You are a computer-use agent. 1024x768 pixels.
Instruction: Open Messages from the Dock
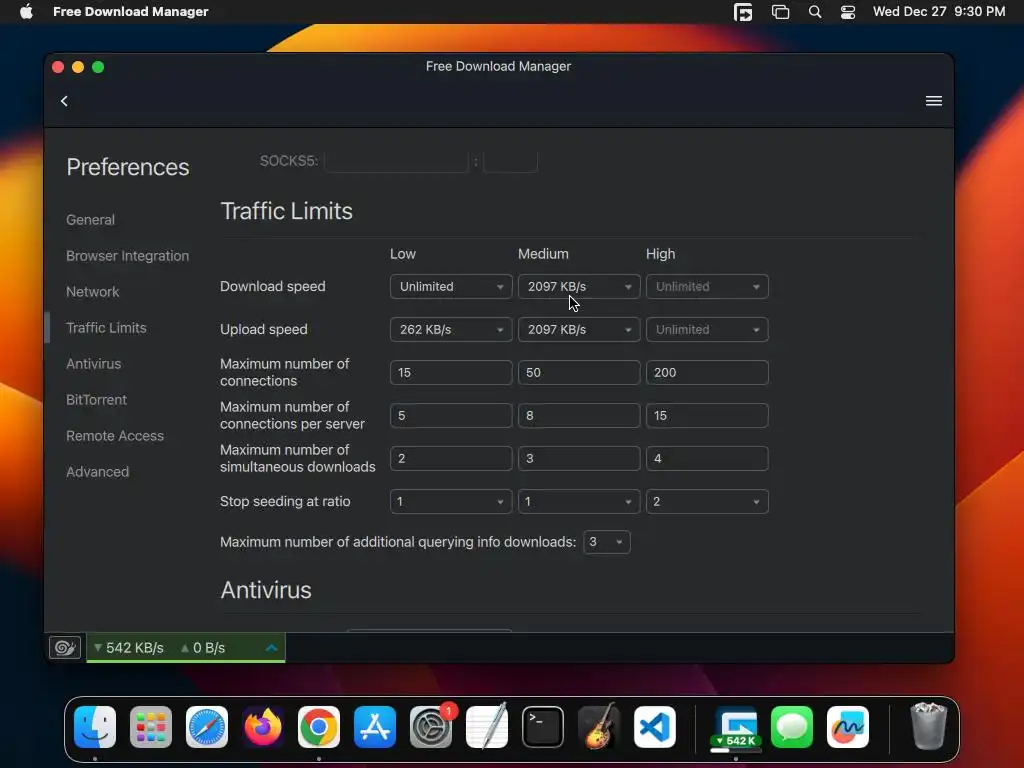[792, 727]
